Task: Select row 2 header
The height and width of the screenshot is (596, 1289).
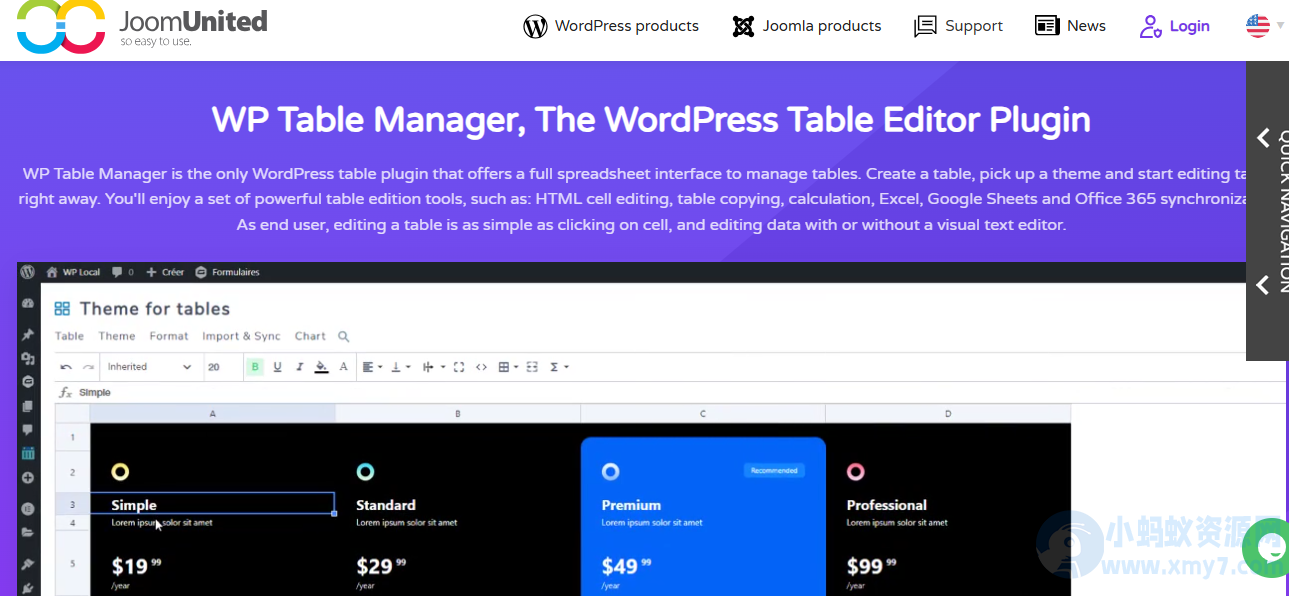Action: (x=72, y=471)
